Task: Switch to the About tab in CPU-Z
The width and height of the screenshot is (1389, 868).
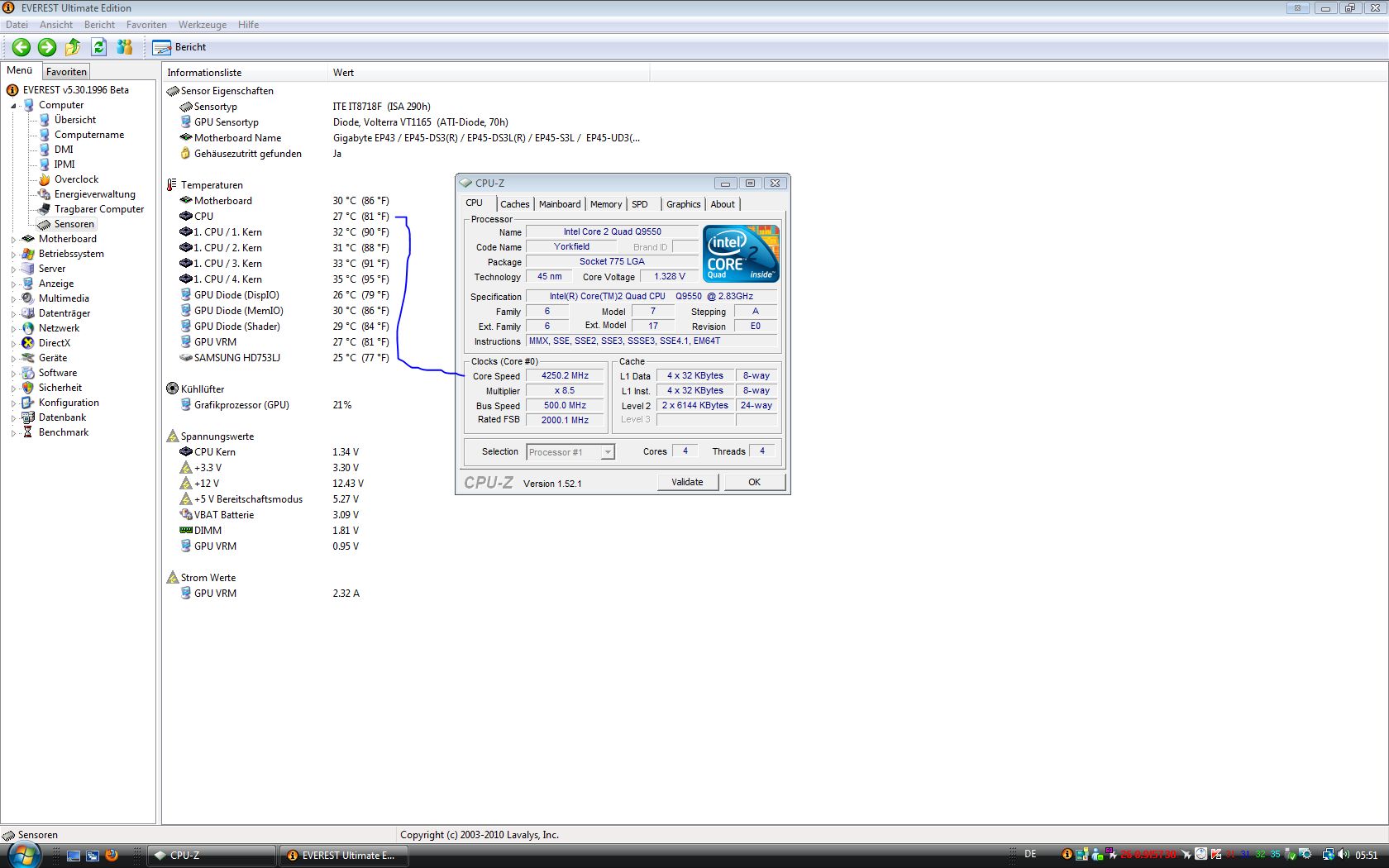Action: click(x=723, y=204)
